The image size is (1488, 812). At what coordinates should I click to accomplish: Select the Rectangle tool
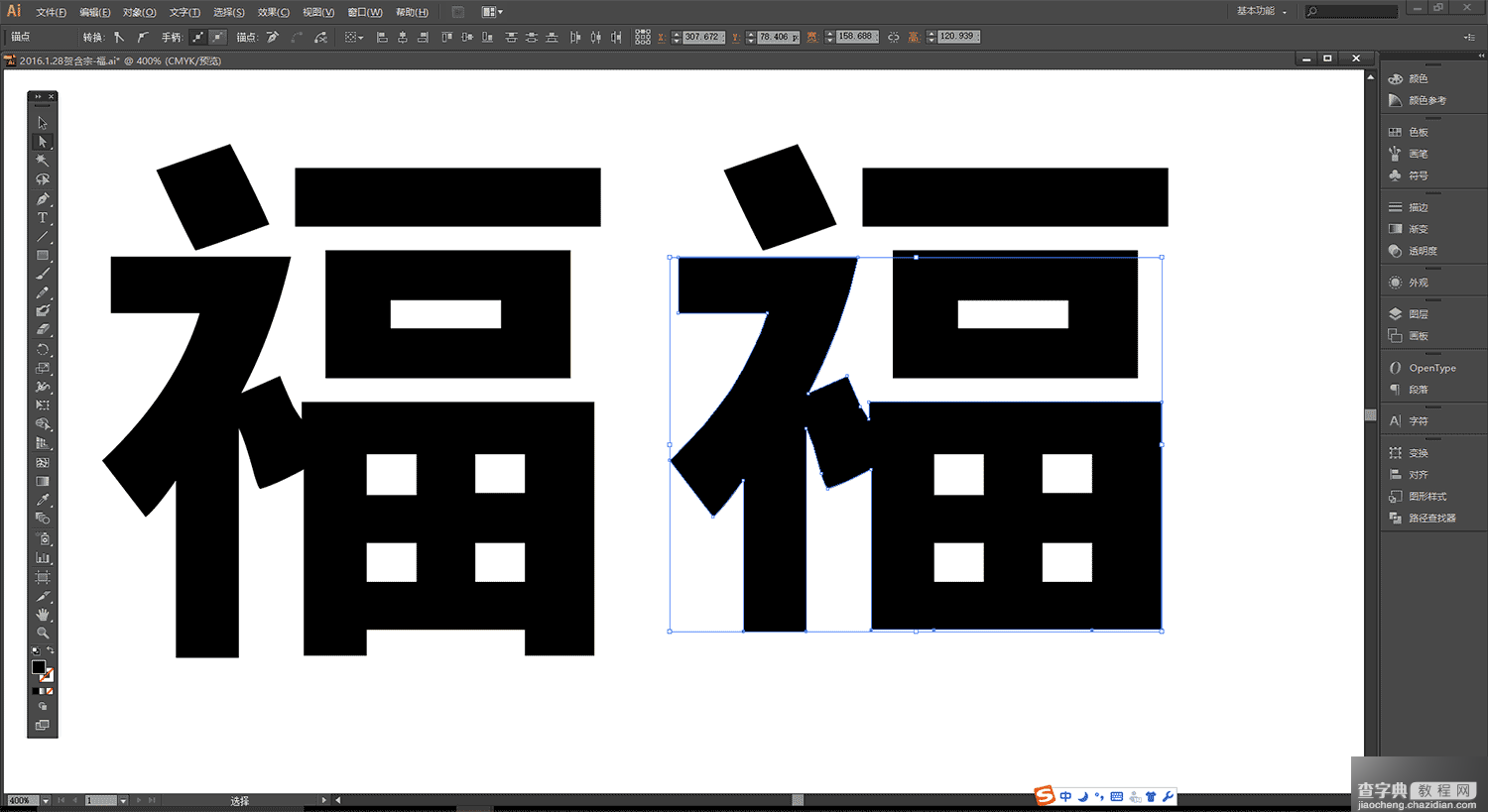[43, 255]
